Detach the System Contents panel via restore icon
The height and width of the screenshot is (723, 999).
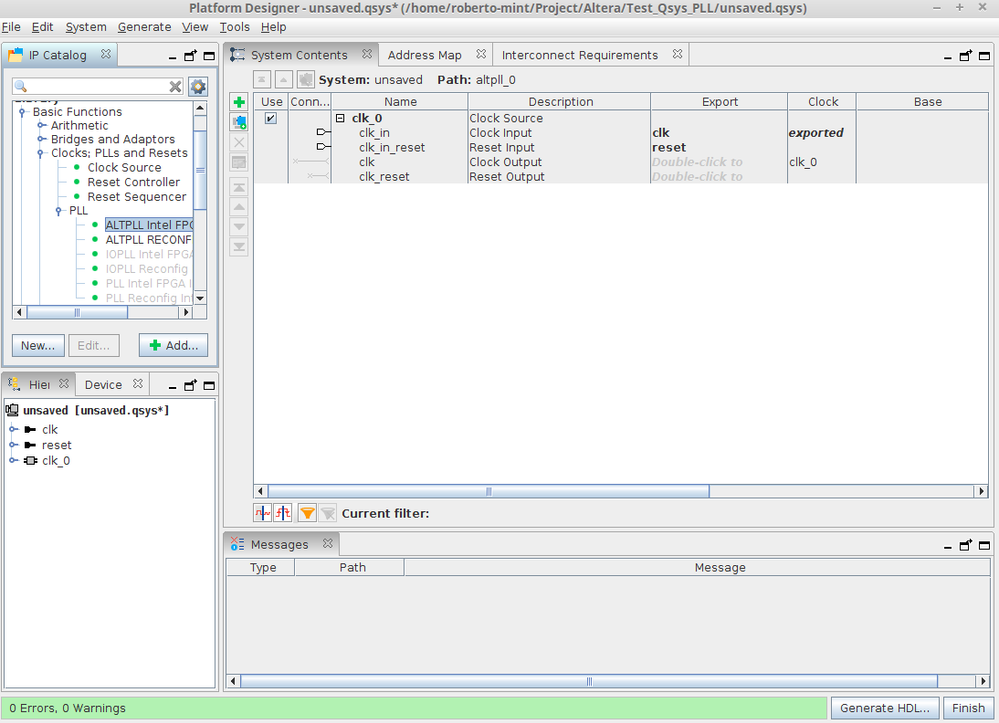(966, 56)
